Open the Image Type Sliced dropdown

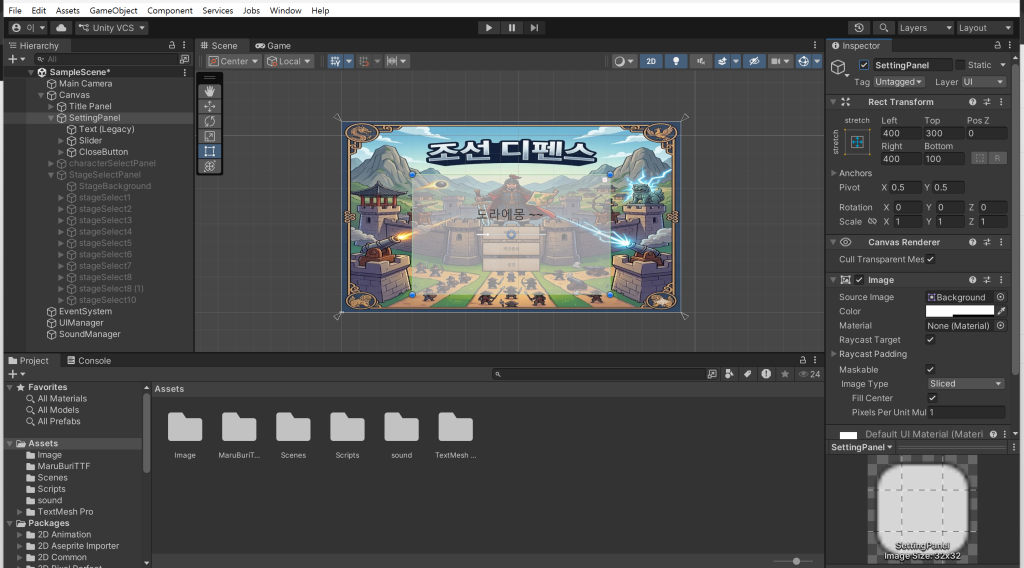(x=965, y=384)
